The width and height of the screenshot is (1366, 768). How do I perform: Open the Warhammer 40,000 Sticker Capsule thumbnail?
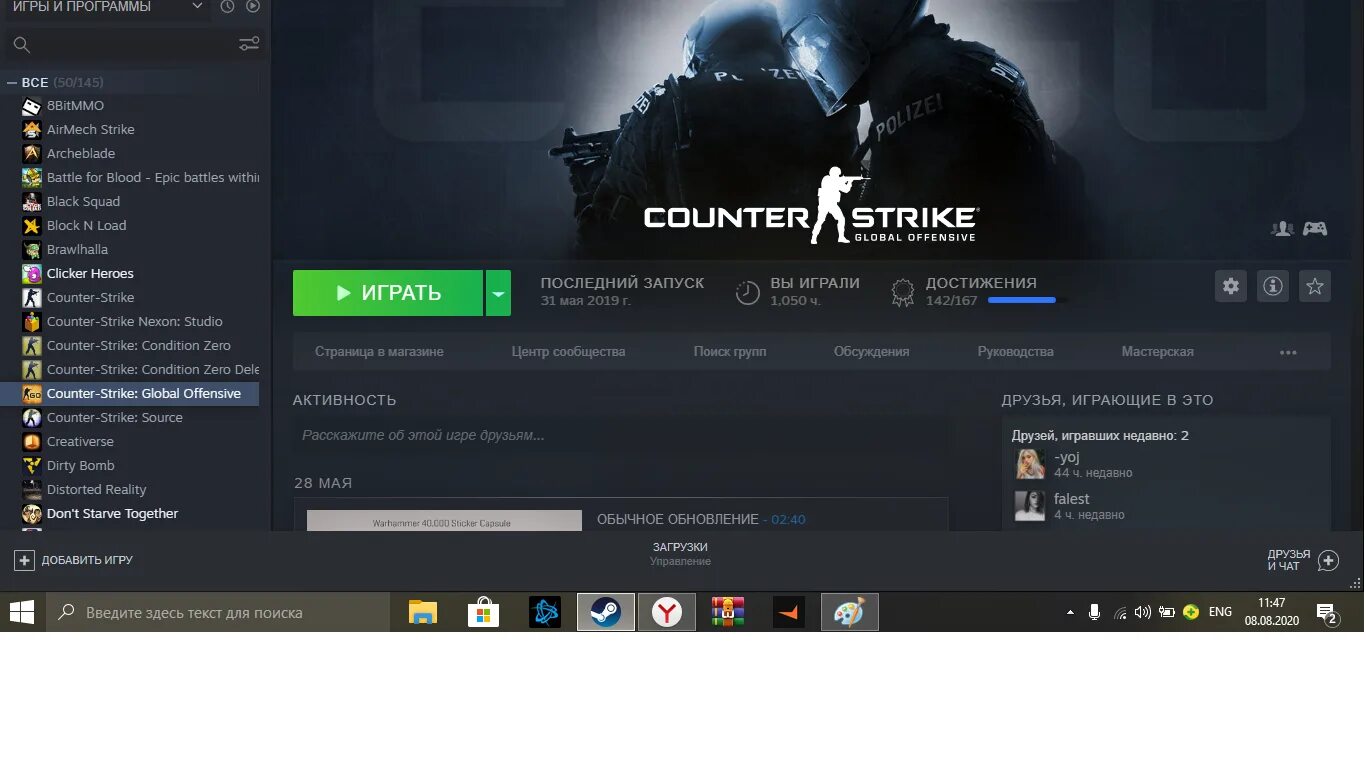pos(444,520)
